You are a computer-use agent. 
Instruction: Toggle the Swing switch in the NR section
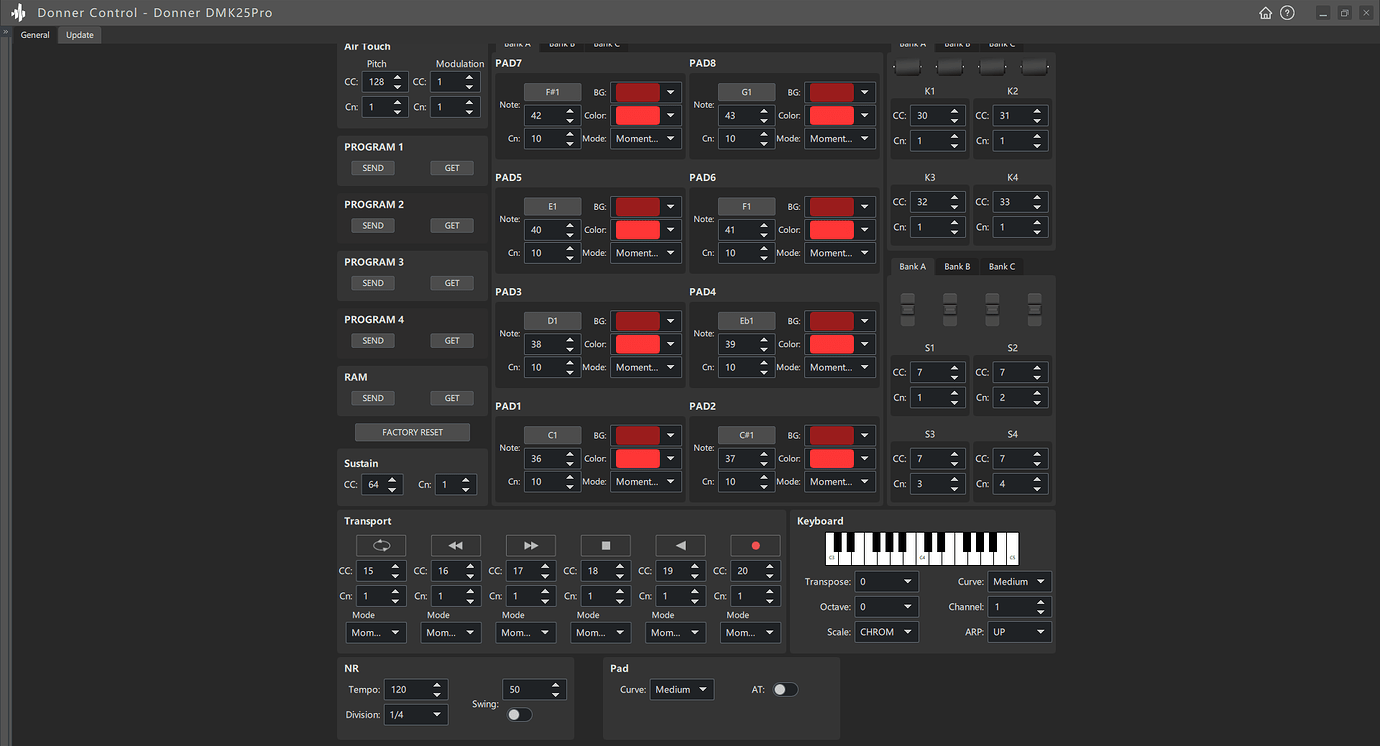tap(519, 714)
